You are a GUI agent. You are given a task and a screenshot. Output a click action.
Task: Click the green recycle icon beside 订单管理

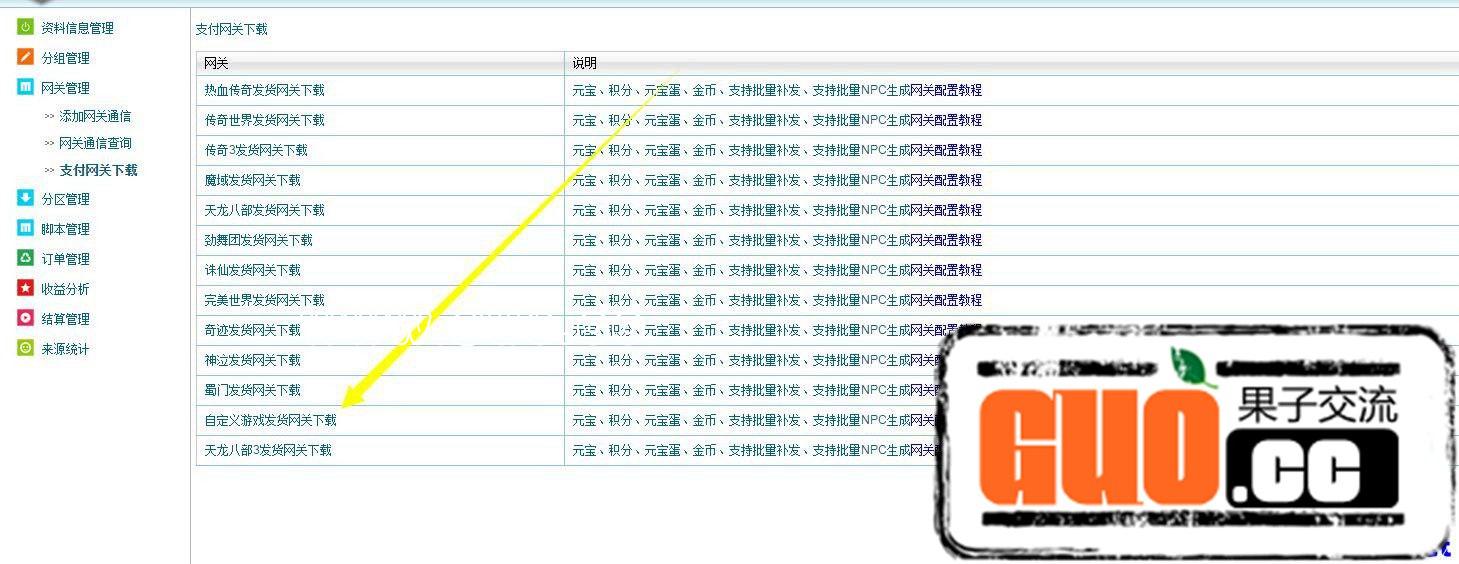[x=25, y=258]
